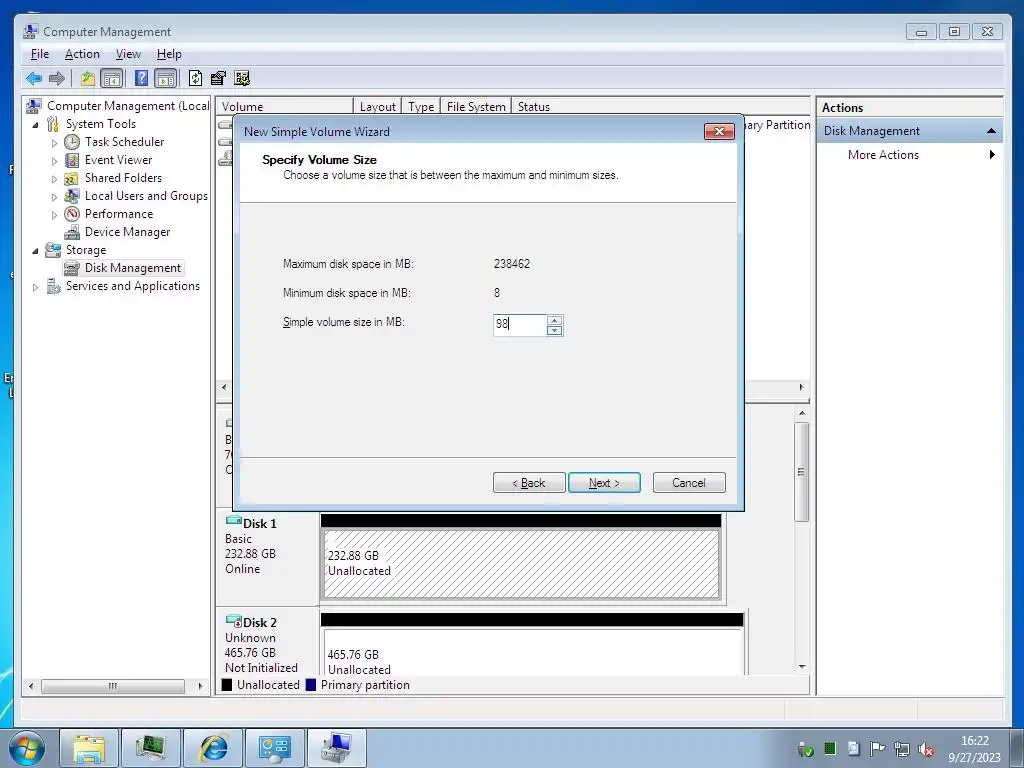Select Disk 2 not initialized label

tap(268, 643)
